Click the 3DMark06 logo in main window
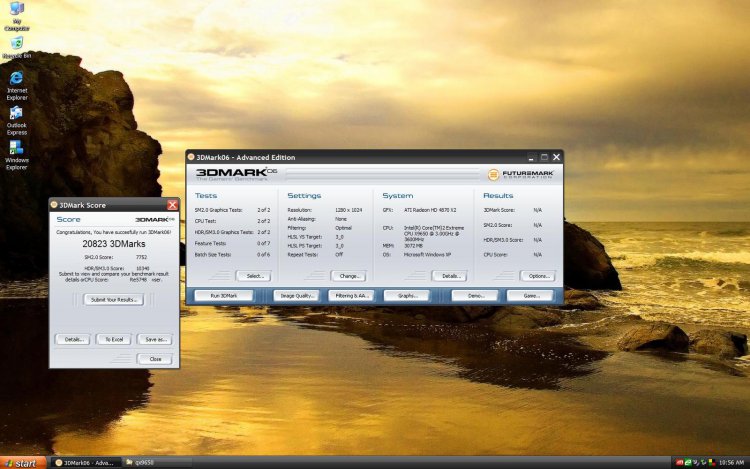Viewport: 750px width, 469px height. click(236, 174)
